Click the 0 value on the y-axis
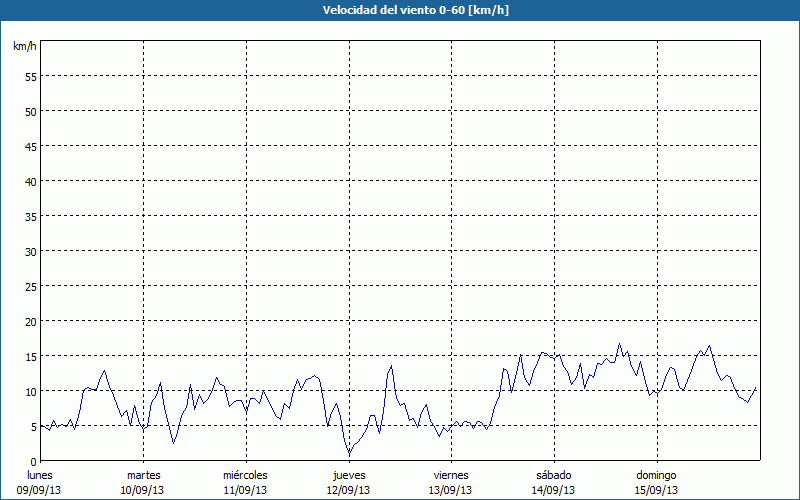Screen dimensions: 800x500 (x=33, y=461)
